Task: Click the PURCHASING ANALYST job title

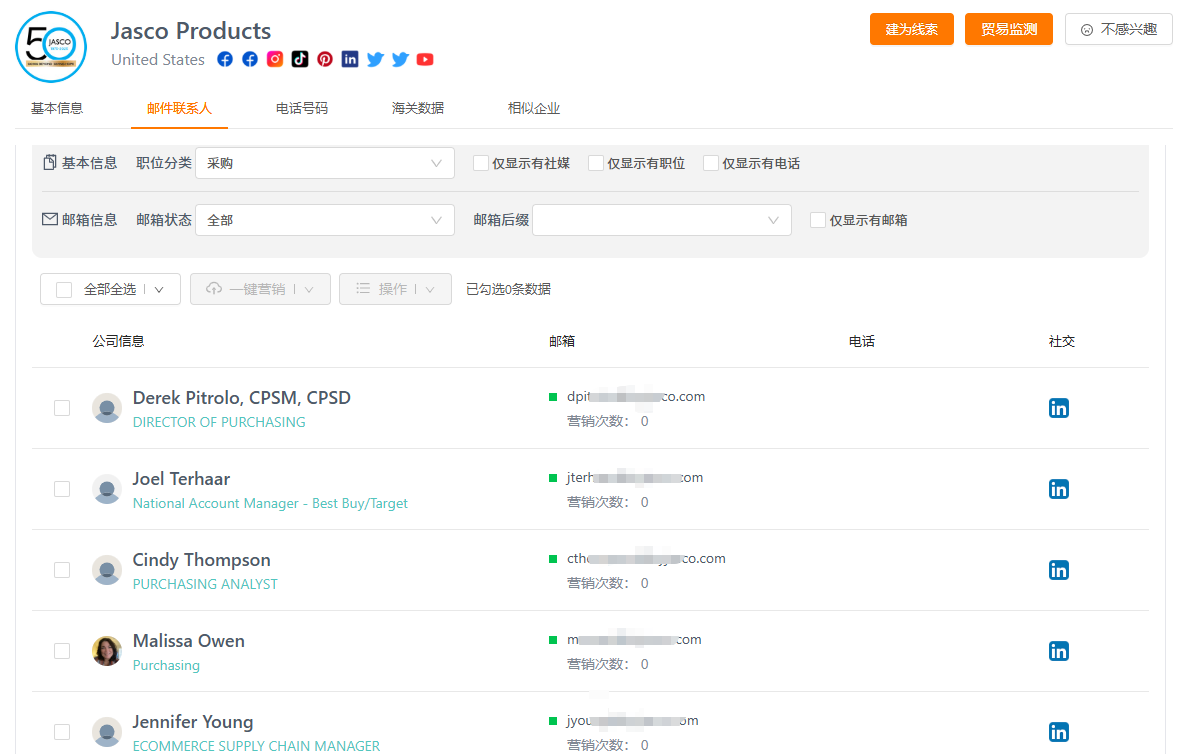Action: (205, 584)
